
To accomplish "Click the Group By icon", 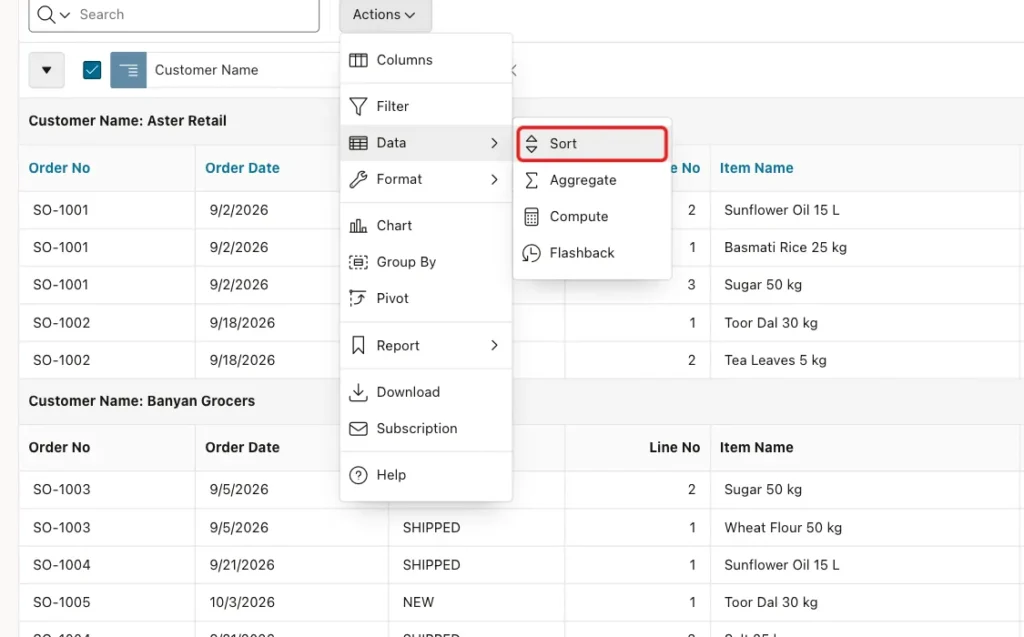I will click(358, 262).
